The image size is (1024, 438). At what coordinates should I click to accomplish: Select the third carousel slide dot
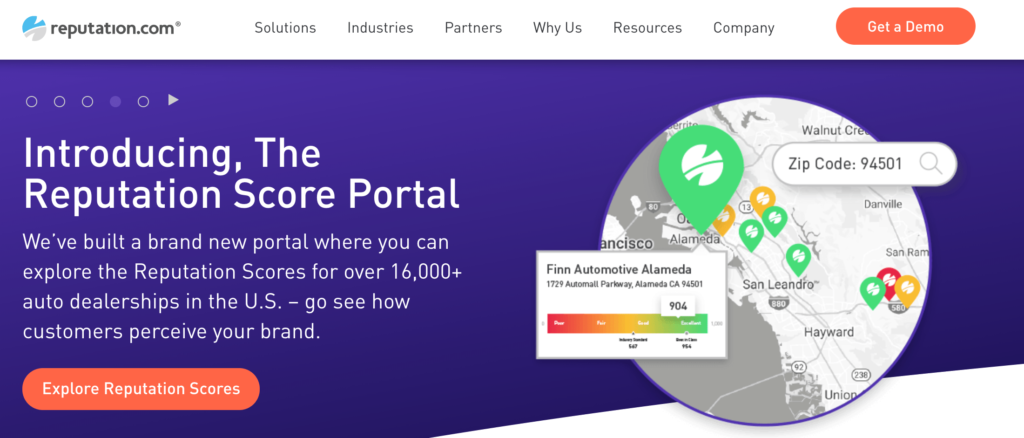pyautogui.click(x=88, y=101)
